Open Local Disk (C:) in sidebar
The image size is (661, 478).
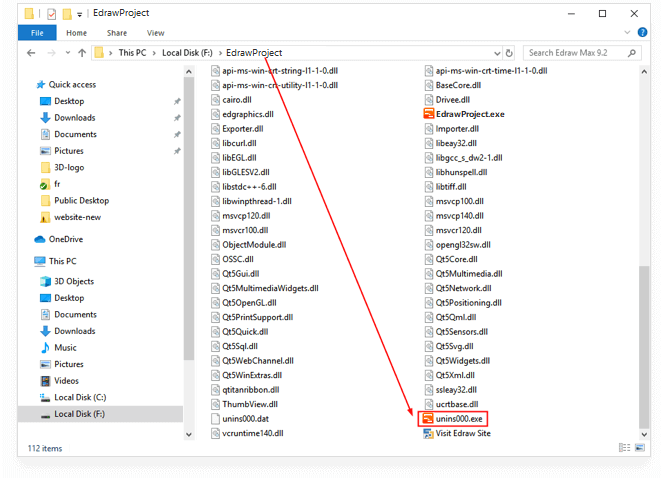point(73,397)
